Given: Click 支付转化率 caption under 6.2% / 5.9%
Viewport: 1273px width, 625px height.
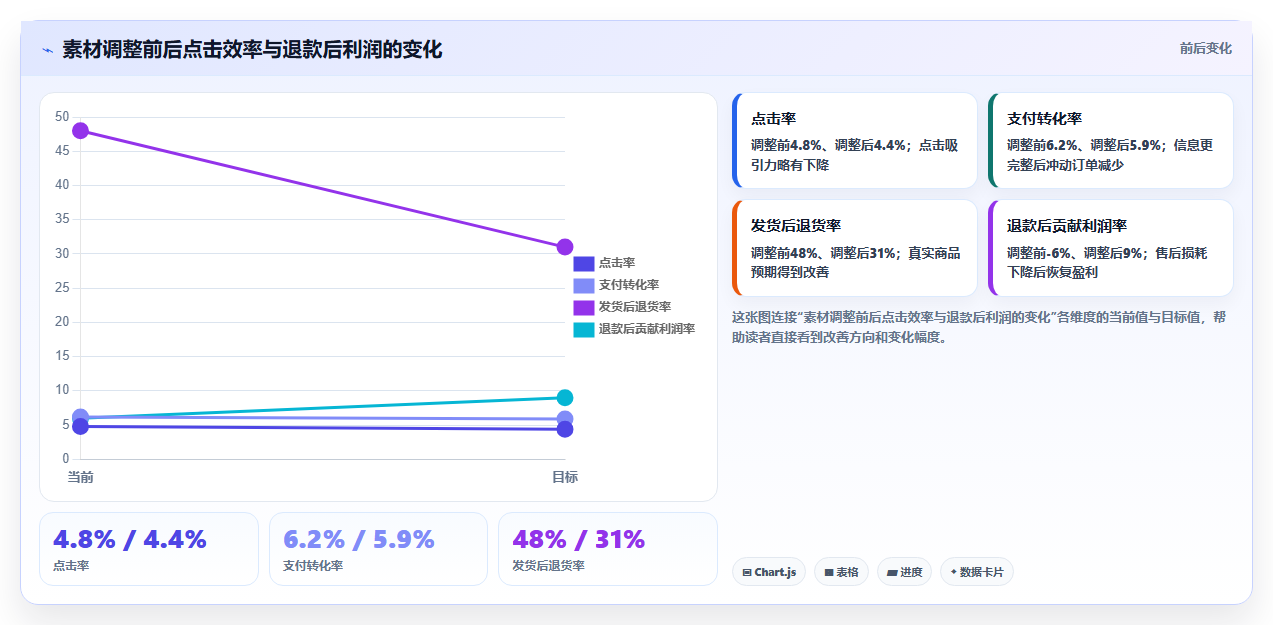Looking at the screenshot, I should (313, 566).
